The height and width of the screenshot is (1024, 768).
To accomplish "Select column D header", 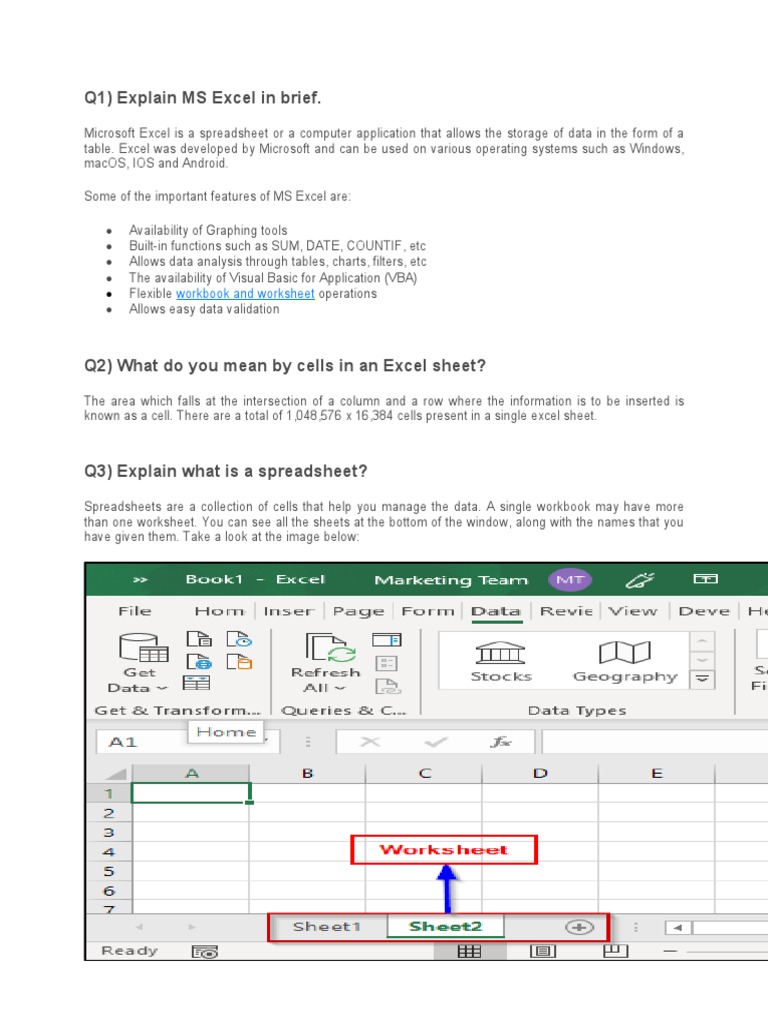I will click(540, 774).
